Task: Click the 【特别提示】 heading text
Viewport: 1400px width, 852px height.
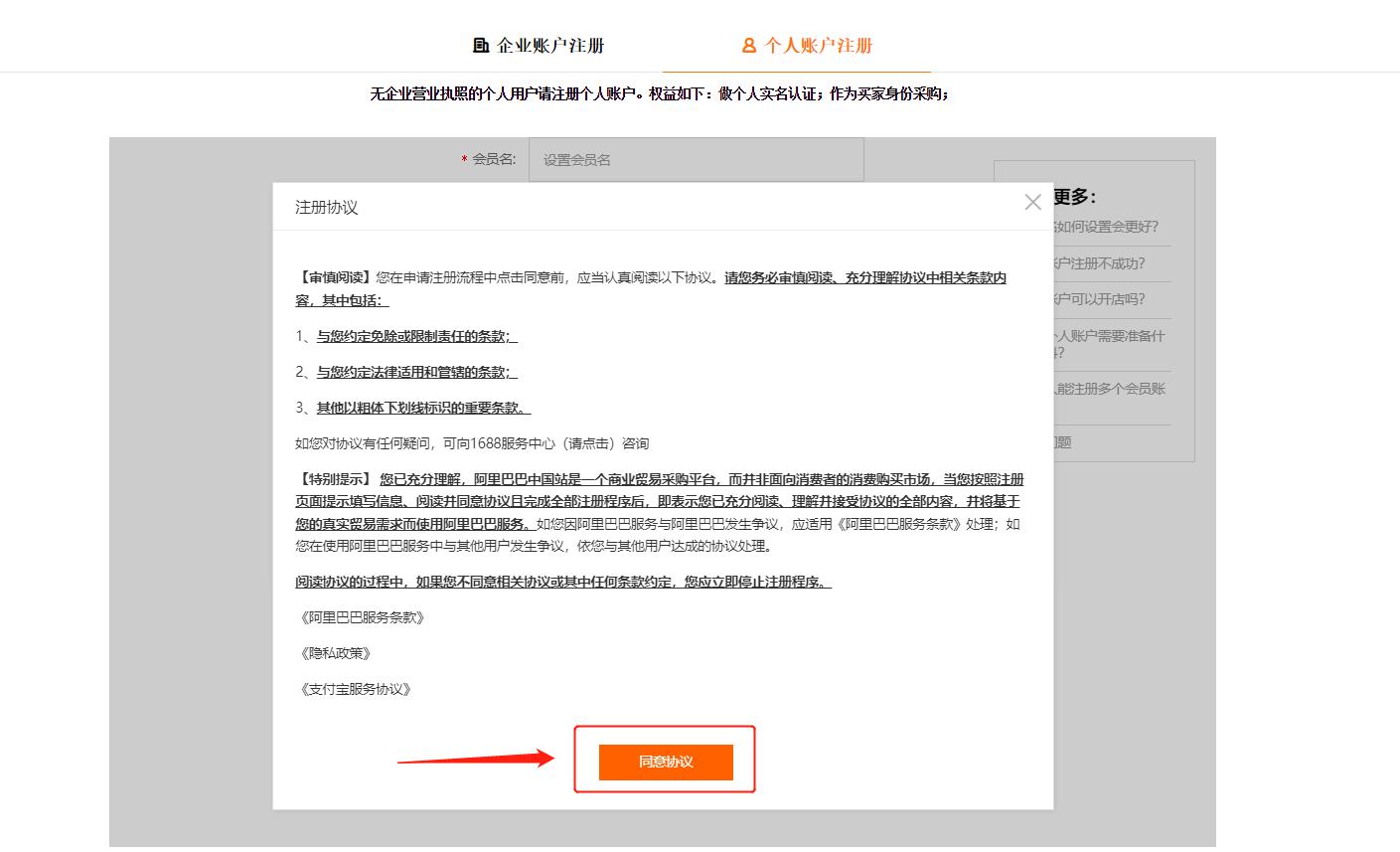Action: (335, 479)
